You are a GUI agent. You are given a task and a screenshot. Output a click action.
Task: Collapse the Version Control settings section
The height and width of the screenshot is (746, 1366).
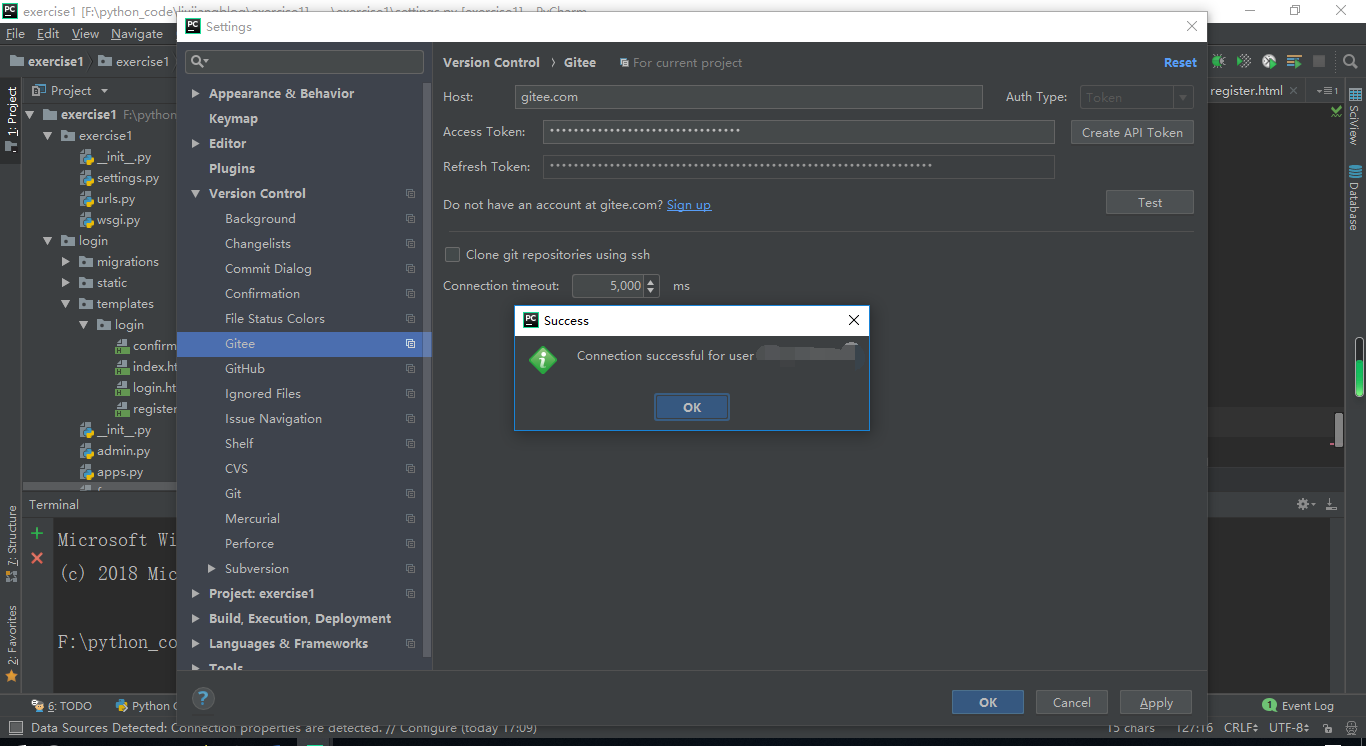[195, 194]
